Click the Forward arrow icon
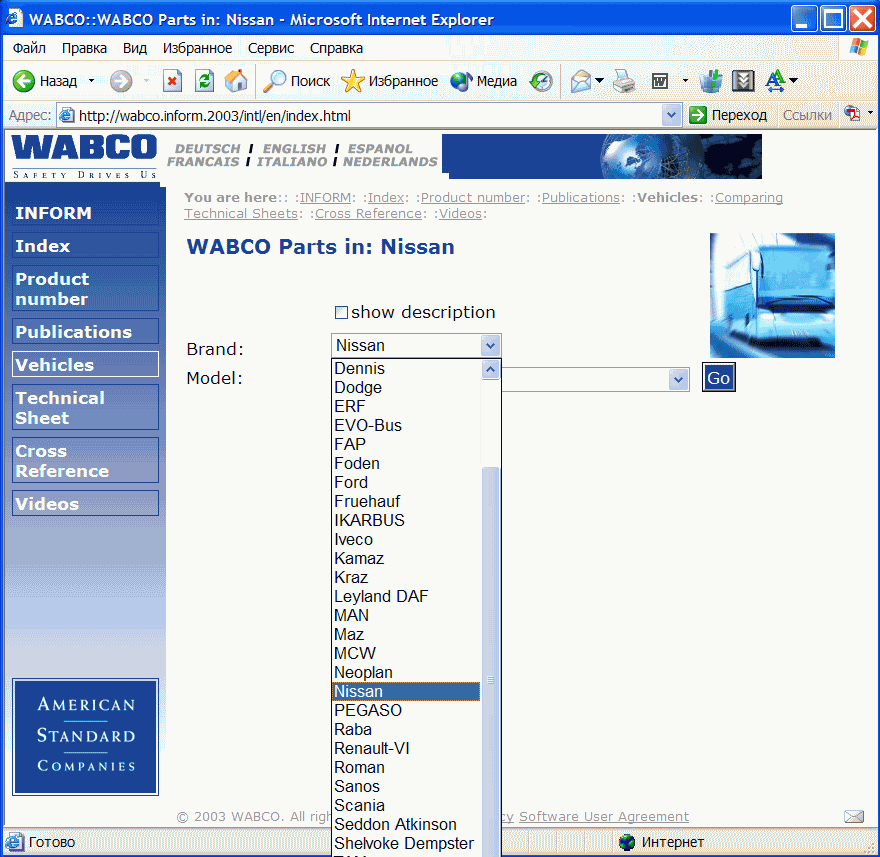 121,81
